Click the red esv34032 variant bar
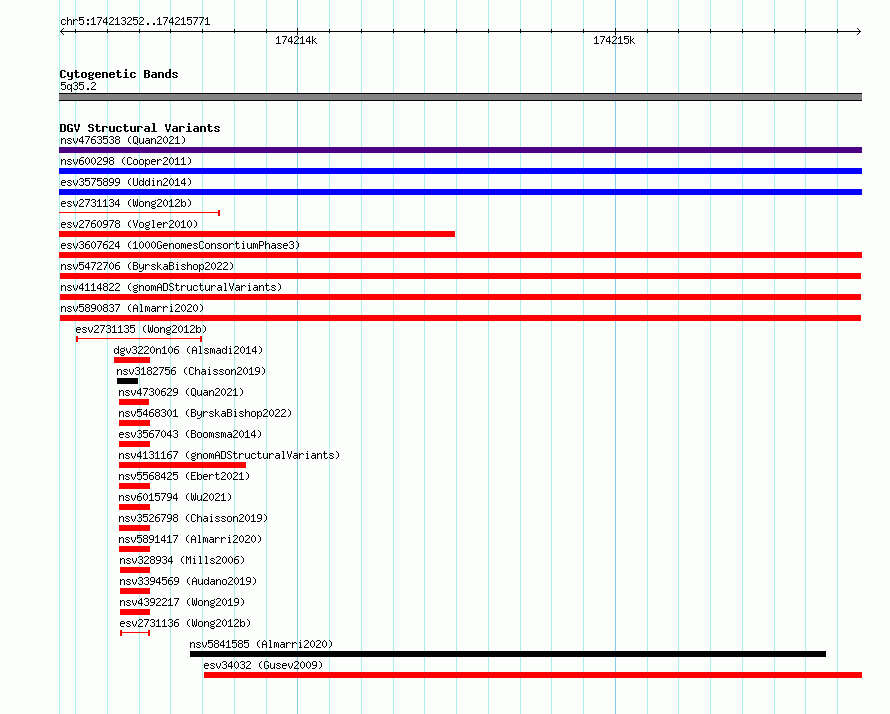The width and height of the screenshot is (890, 714). pyautogui.click(x=533, y=675)
